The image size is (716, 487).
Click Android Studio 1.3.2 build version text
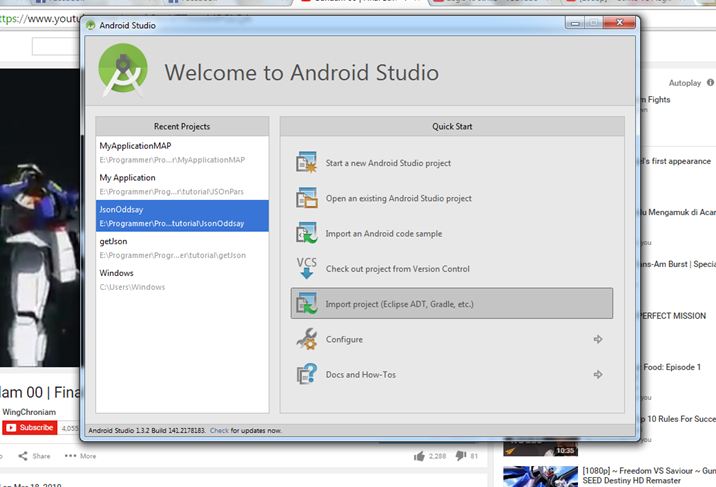pos(147,430)
